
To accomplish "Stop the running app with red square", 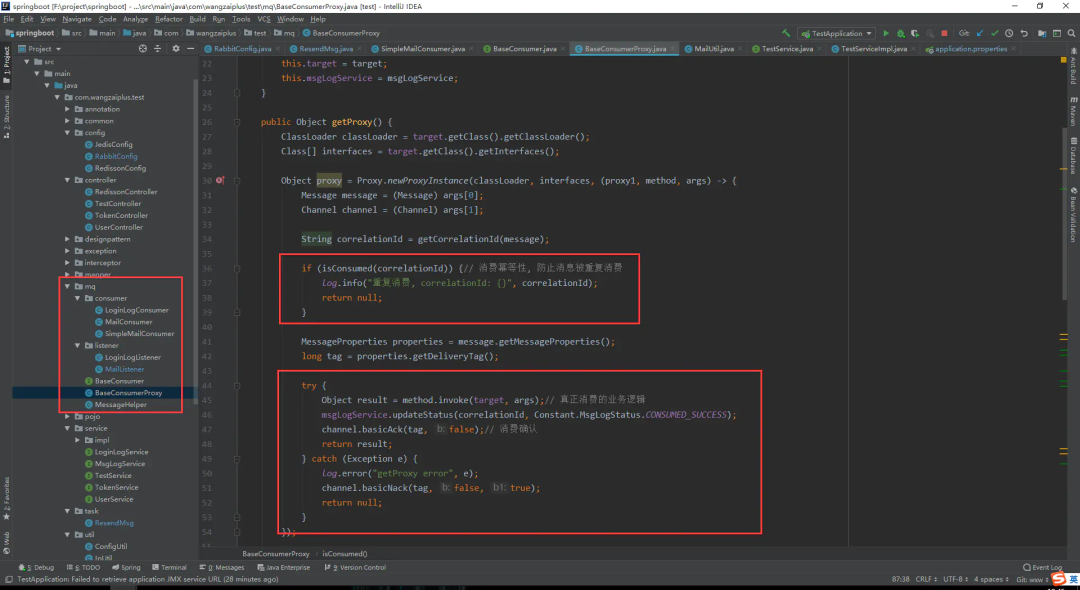I will [x=944, y=33].
